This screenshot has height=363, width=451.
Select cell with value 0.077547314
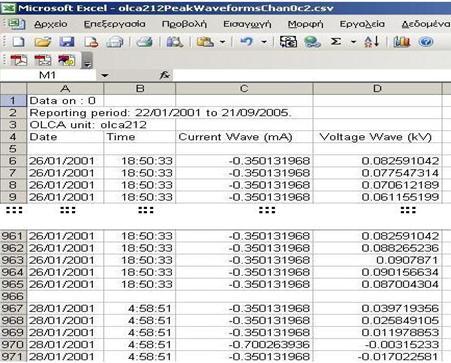[x=377, y=173]
